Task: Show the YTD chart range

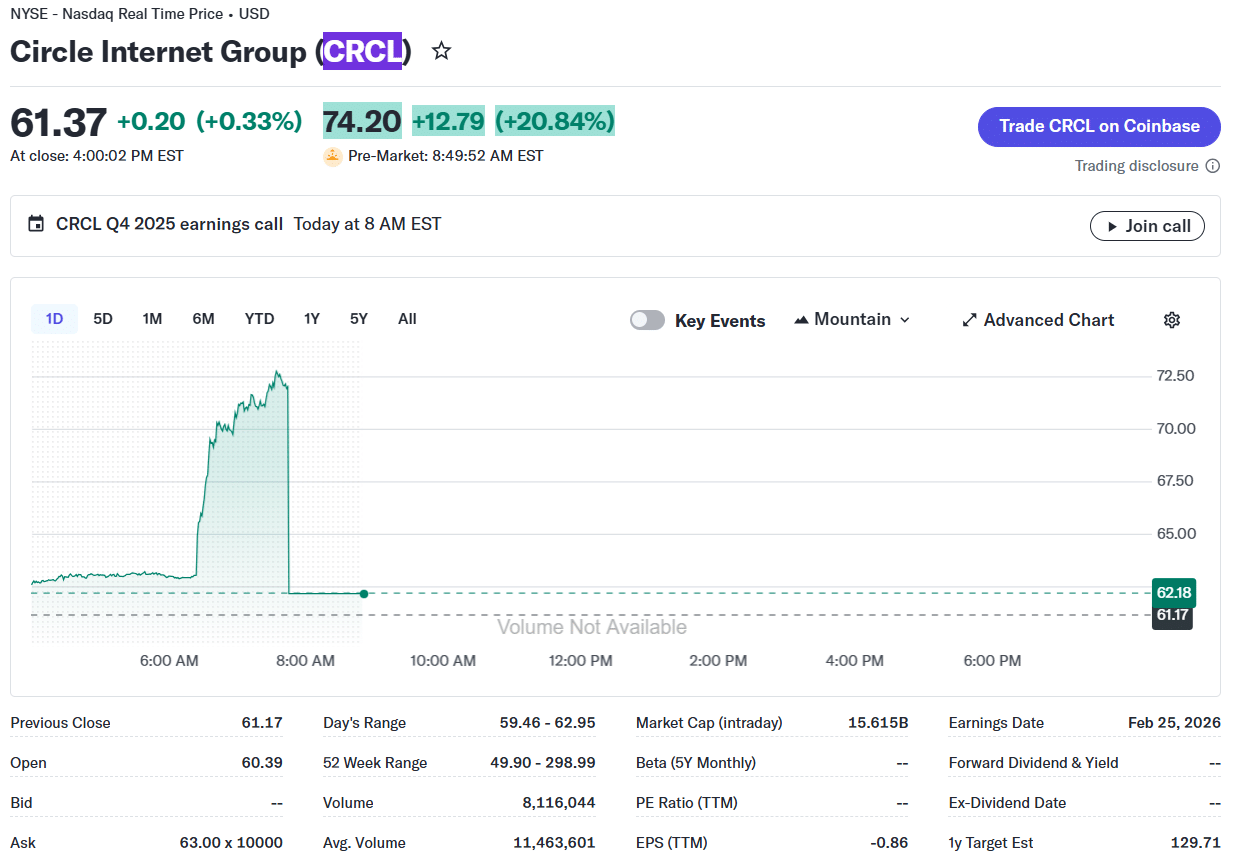Action: click(x=259, y=319)
